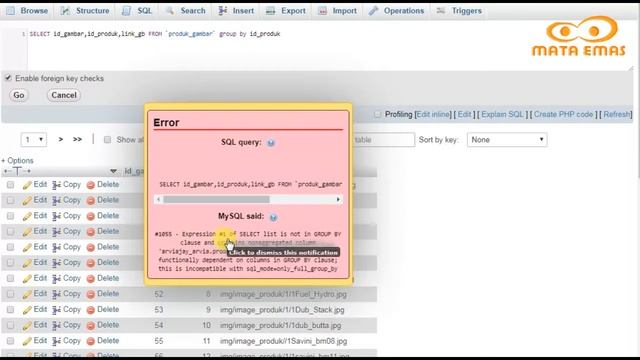The image size is (640, 360).
Task: Click the SQL query help icon
Action: [271, 143]
